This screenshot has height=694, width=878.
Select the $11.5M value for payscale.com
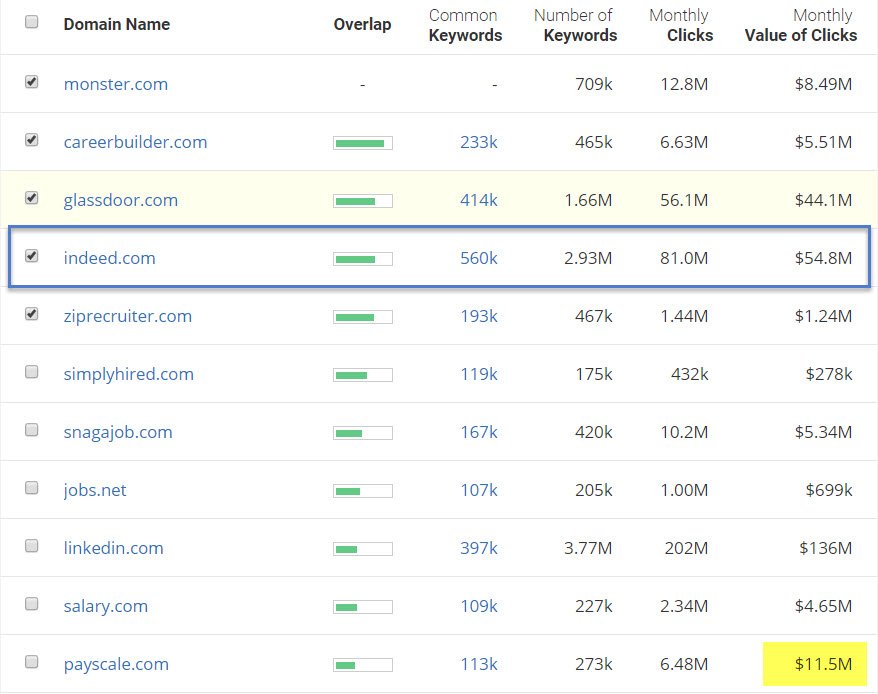(x=823, y=664)
